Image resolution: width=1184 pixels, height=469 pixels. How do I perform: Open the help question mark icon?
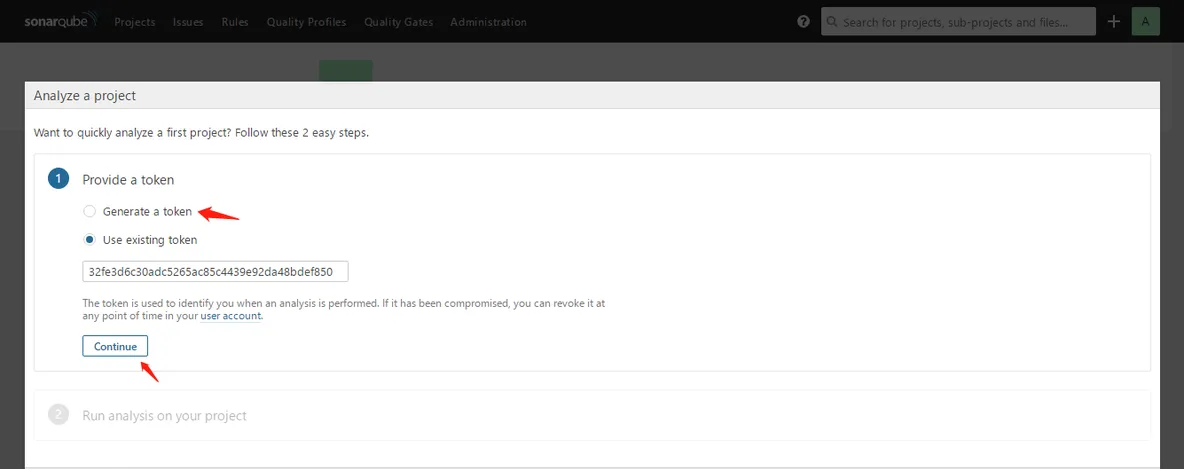pos(803,22)
